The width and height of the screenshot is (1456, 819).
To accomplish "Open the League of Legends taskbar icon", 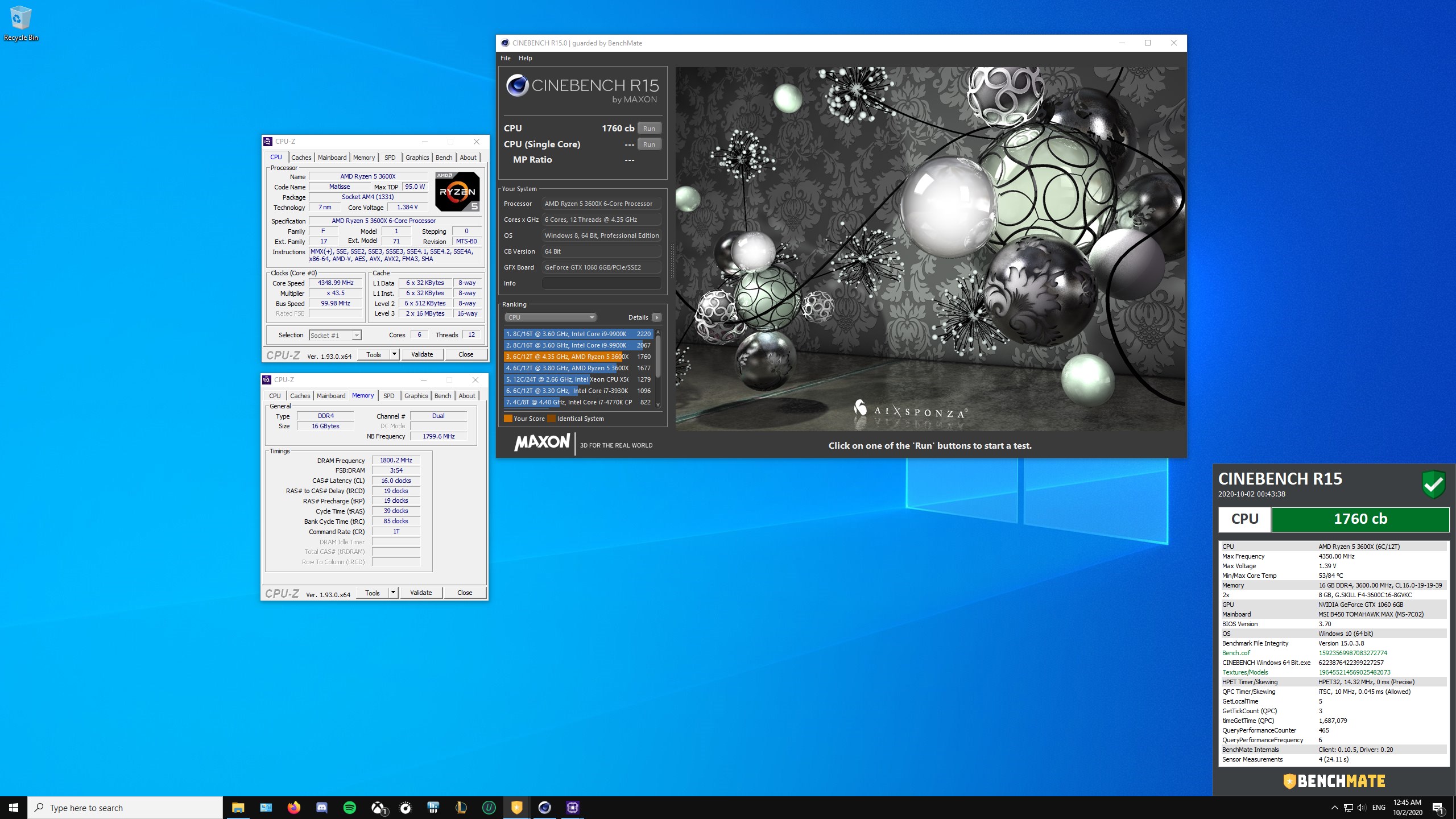I will point(461,808).
